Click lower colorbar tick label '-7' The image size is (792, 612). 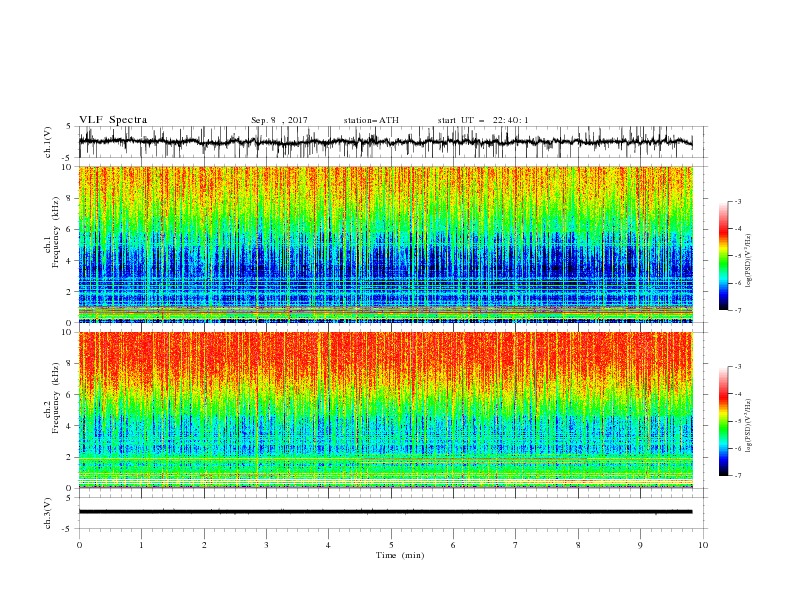point(737,476)
